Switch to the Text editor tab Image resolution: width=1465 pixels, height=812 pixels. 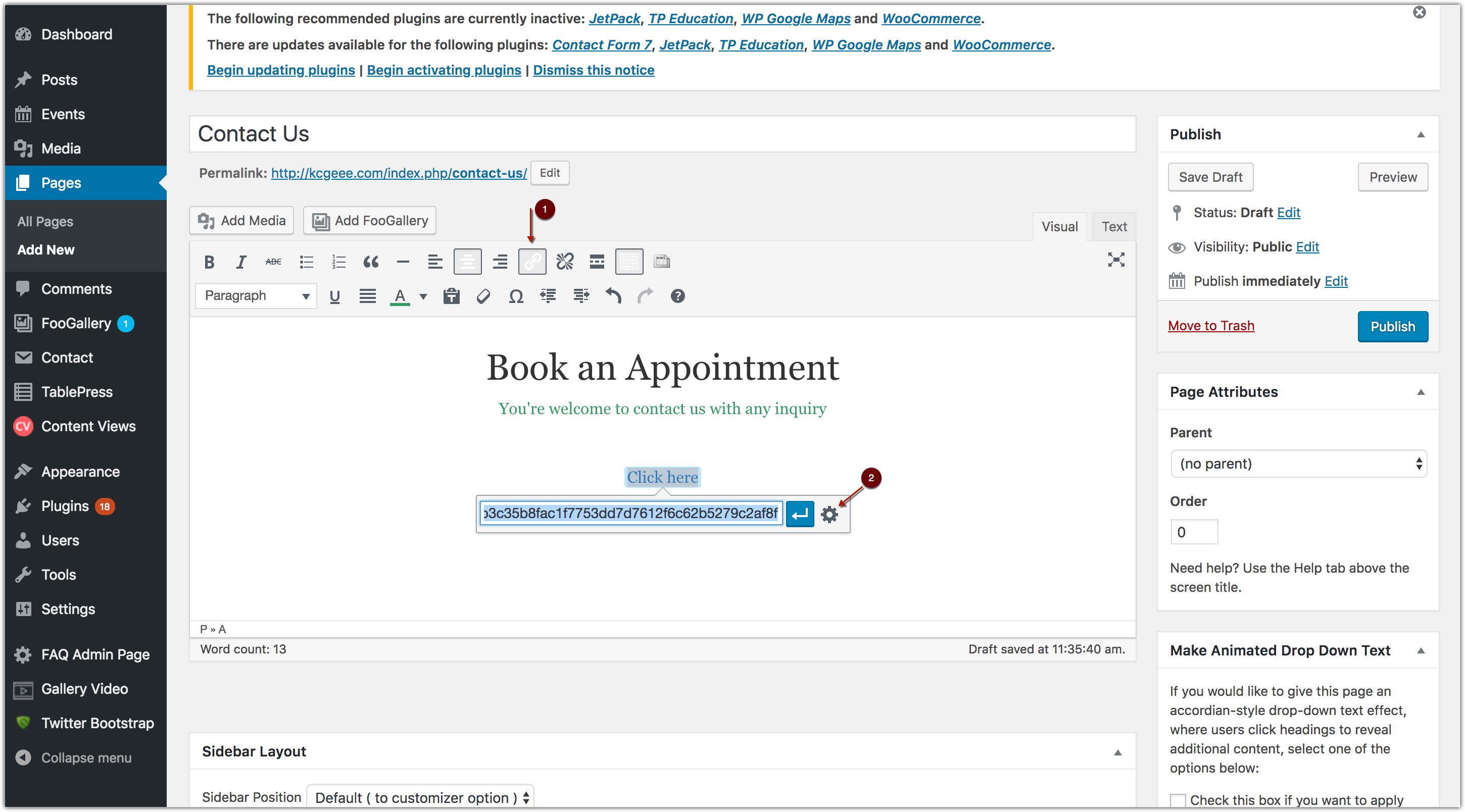pos(1113,226)
